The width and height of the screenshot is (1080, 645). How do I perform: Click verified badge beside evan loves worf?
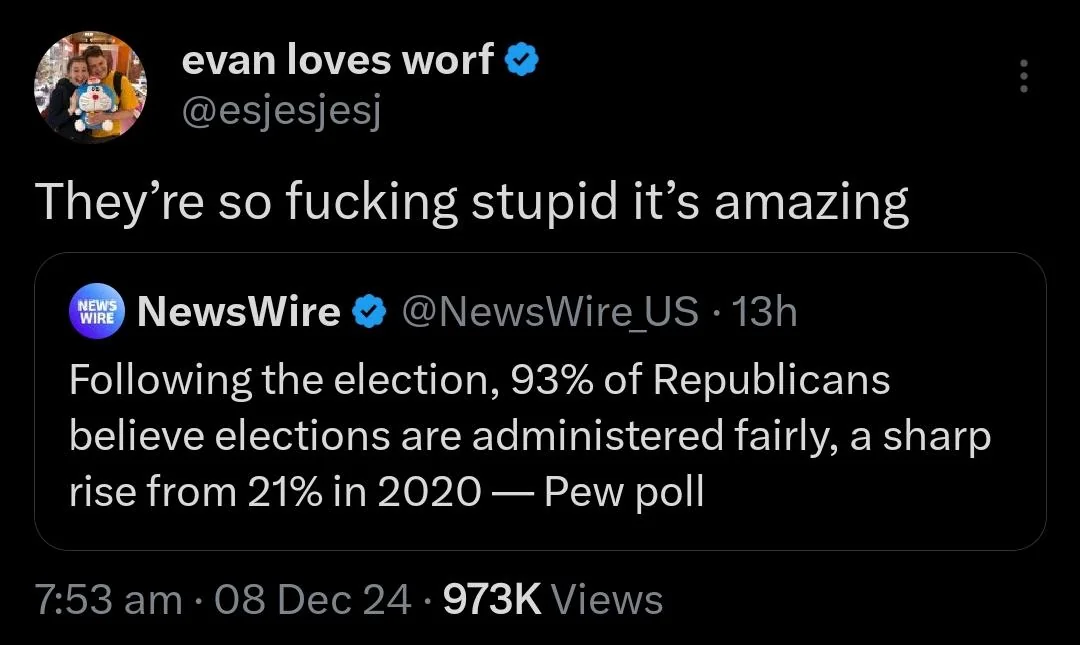523,62
